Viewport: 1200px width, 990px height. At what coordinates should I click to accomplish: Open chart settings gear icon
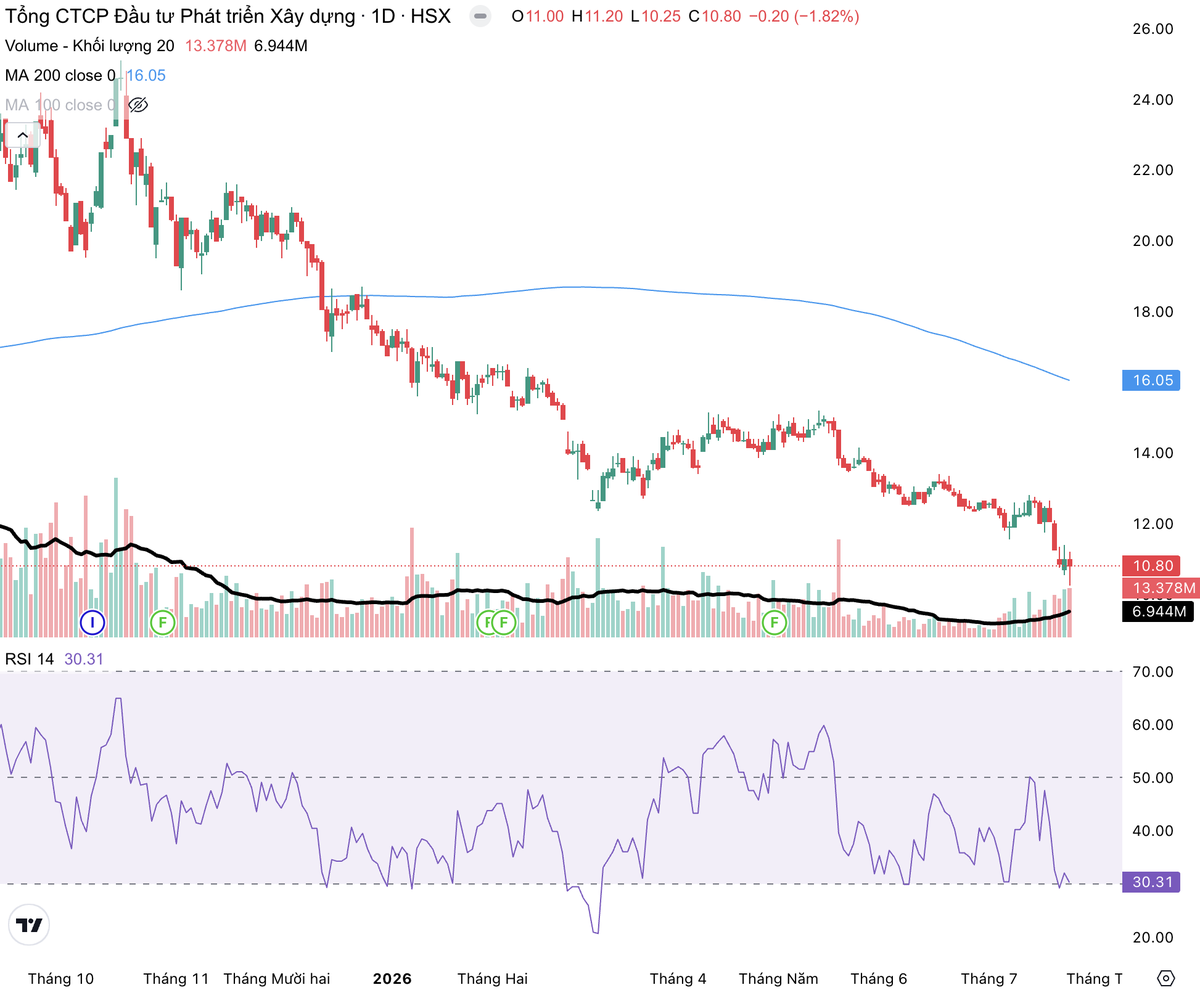click(1165, 978)
